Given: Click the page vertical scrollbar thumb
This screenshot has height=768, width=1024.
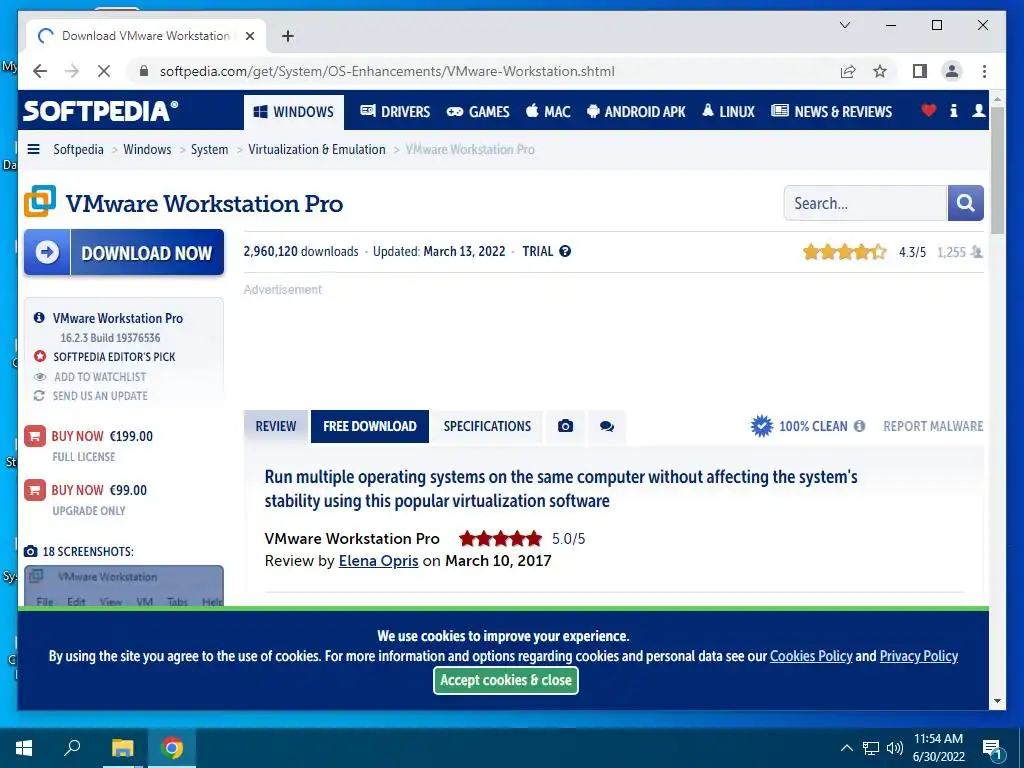Looking at the screenshot, I should click(x=997, y=169).
